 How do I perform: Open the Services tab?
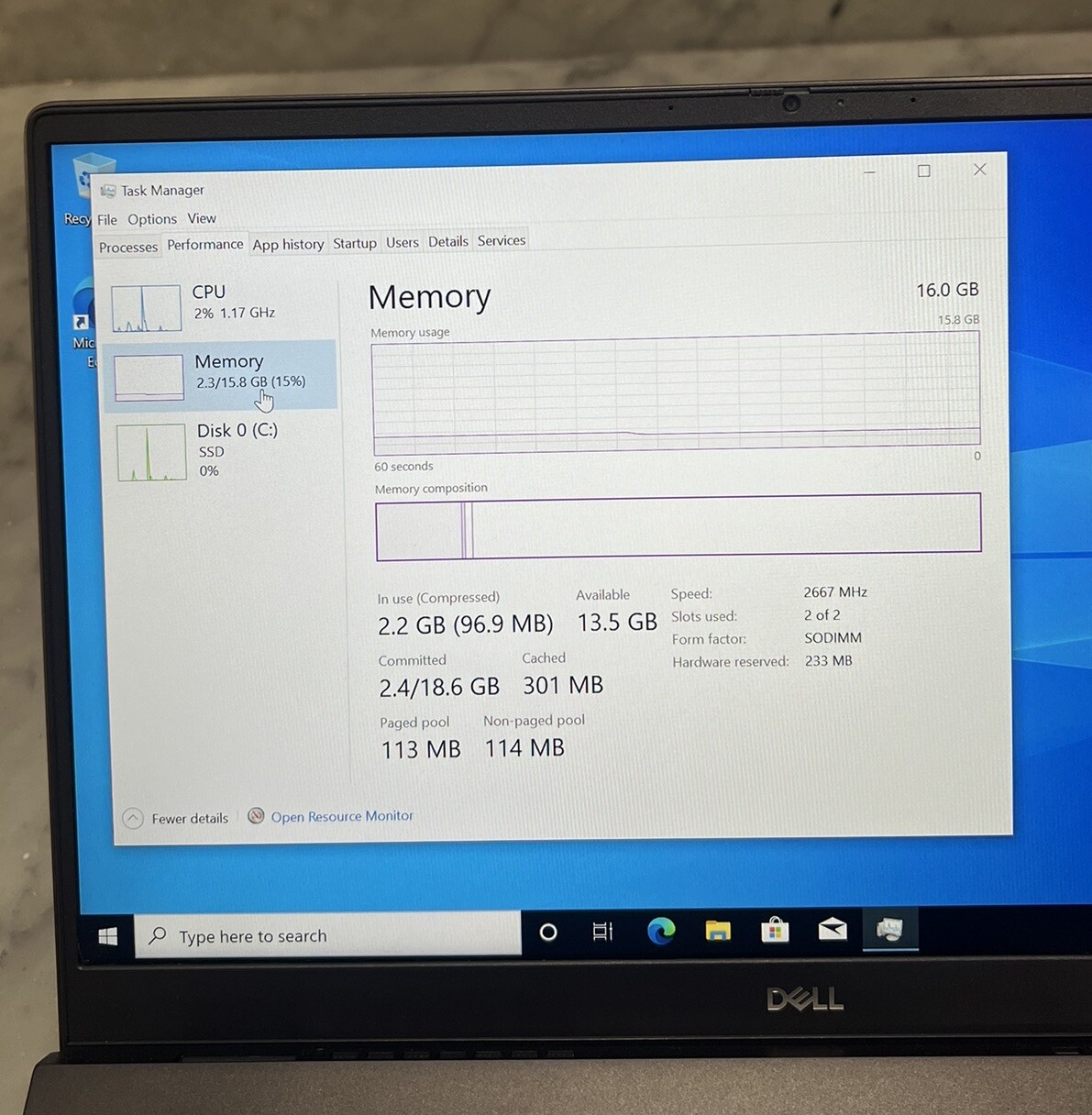(x=502, y=240)
